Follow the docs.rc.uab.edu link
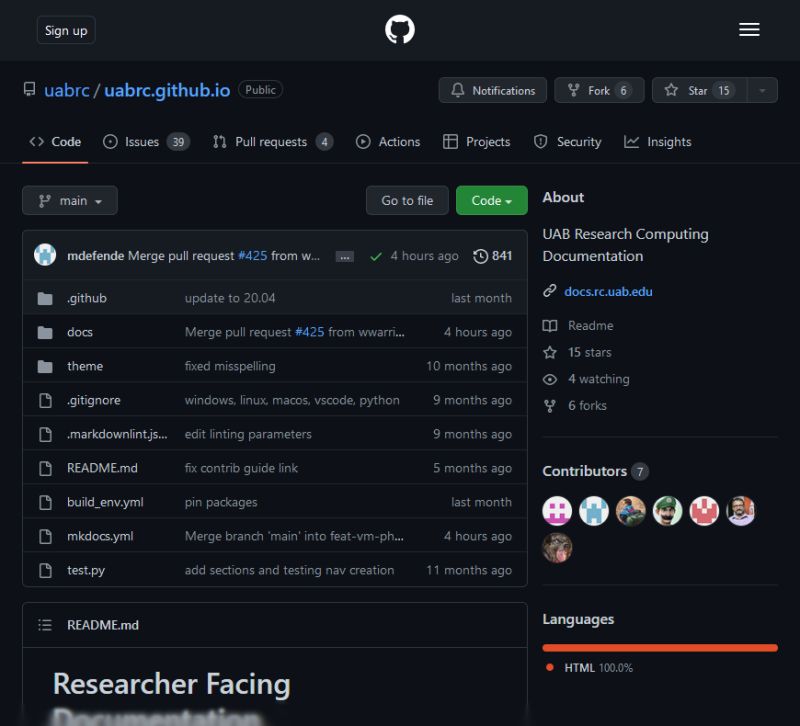This screenshot has height=726, width=800. click(608, 291)
